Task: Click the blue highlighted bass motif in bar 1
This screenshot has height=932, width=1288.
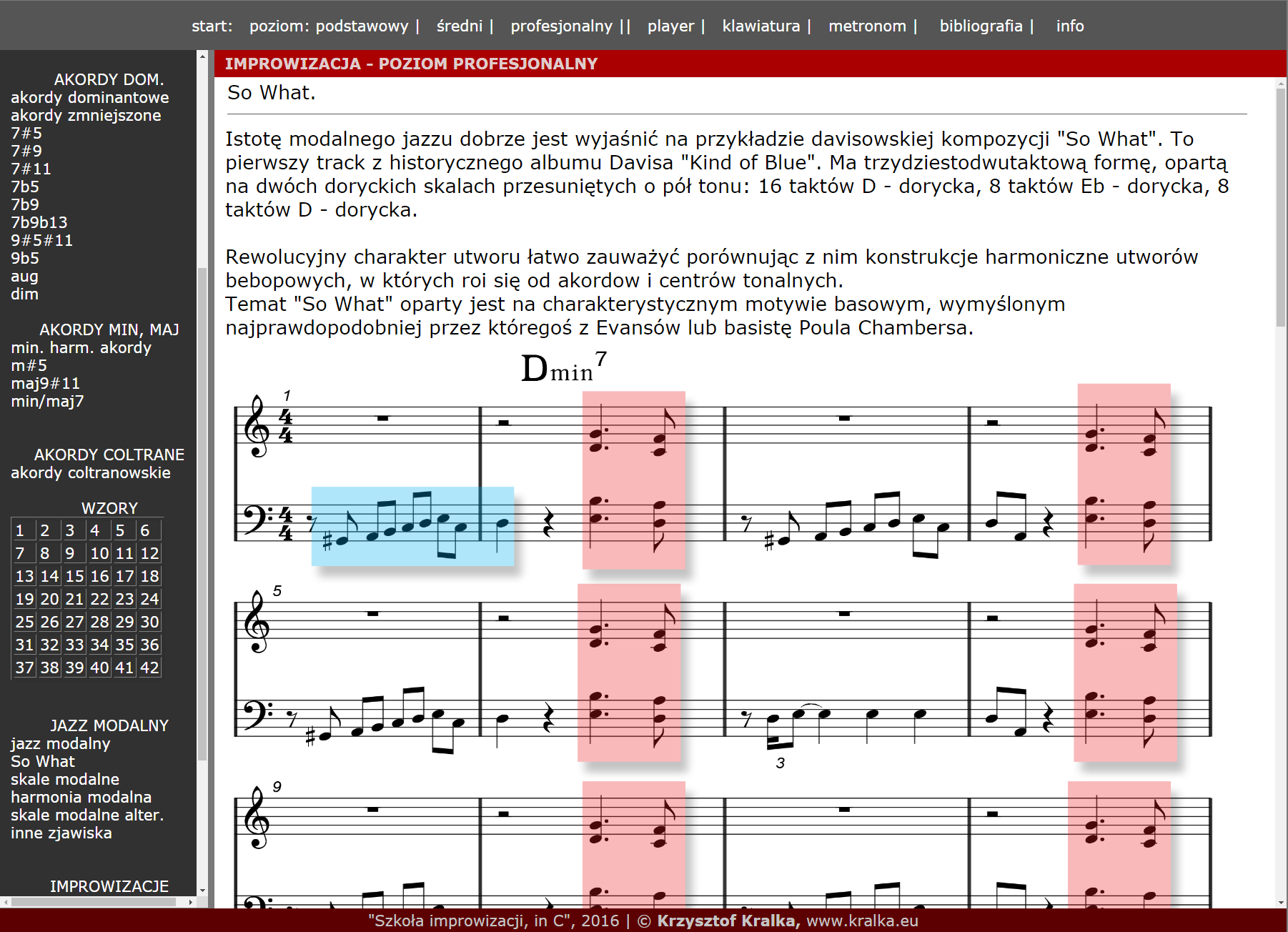Action: click(412, 526)
